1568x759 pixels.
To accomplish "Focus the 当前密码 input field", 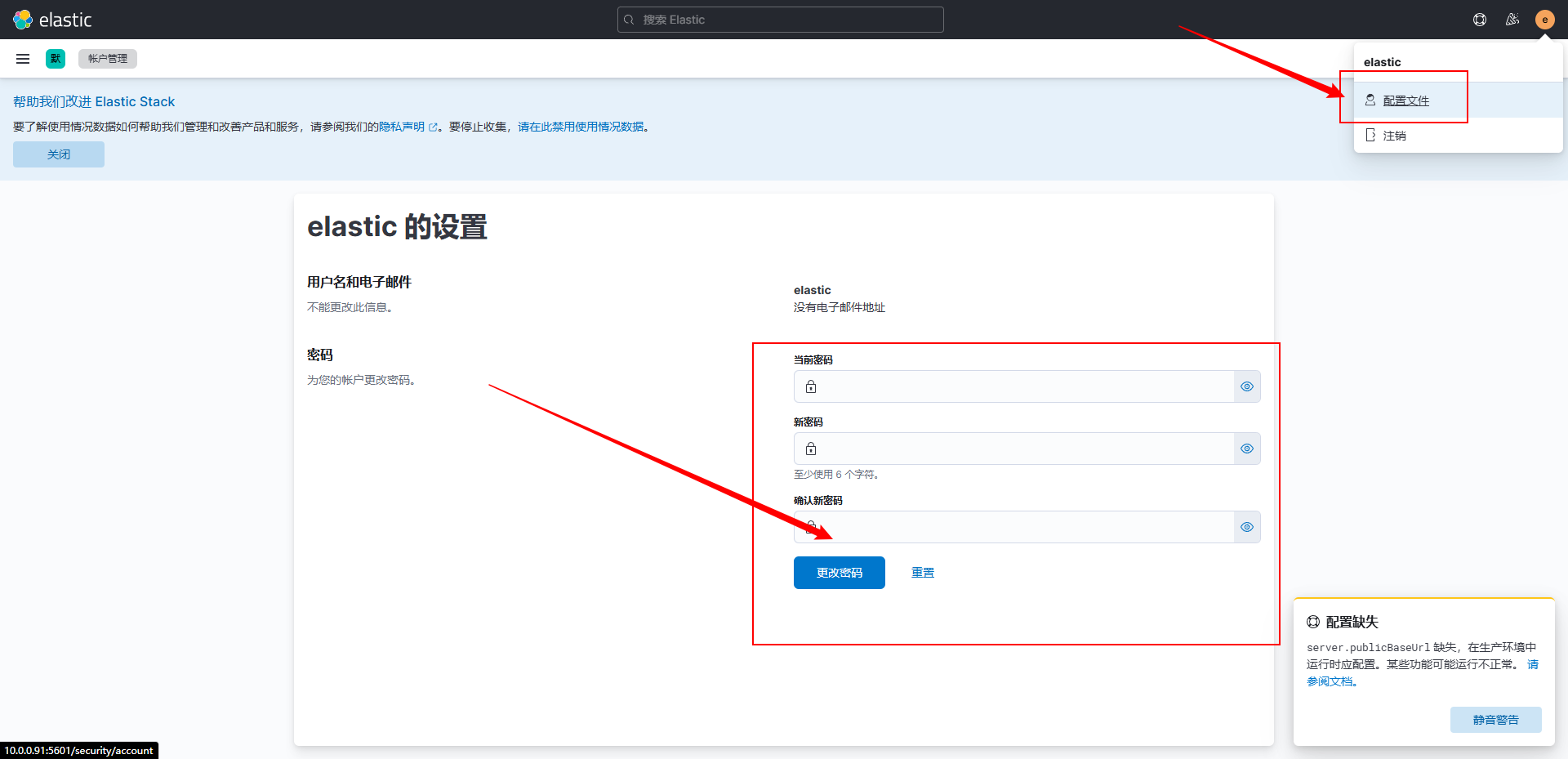I will pos(1013,386).
